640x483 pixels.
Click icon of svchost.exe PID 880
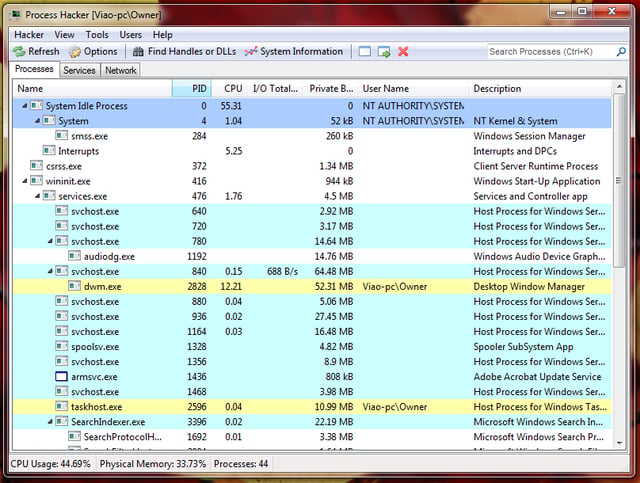tap(62, 301)
